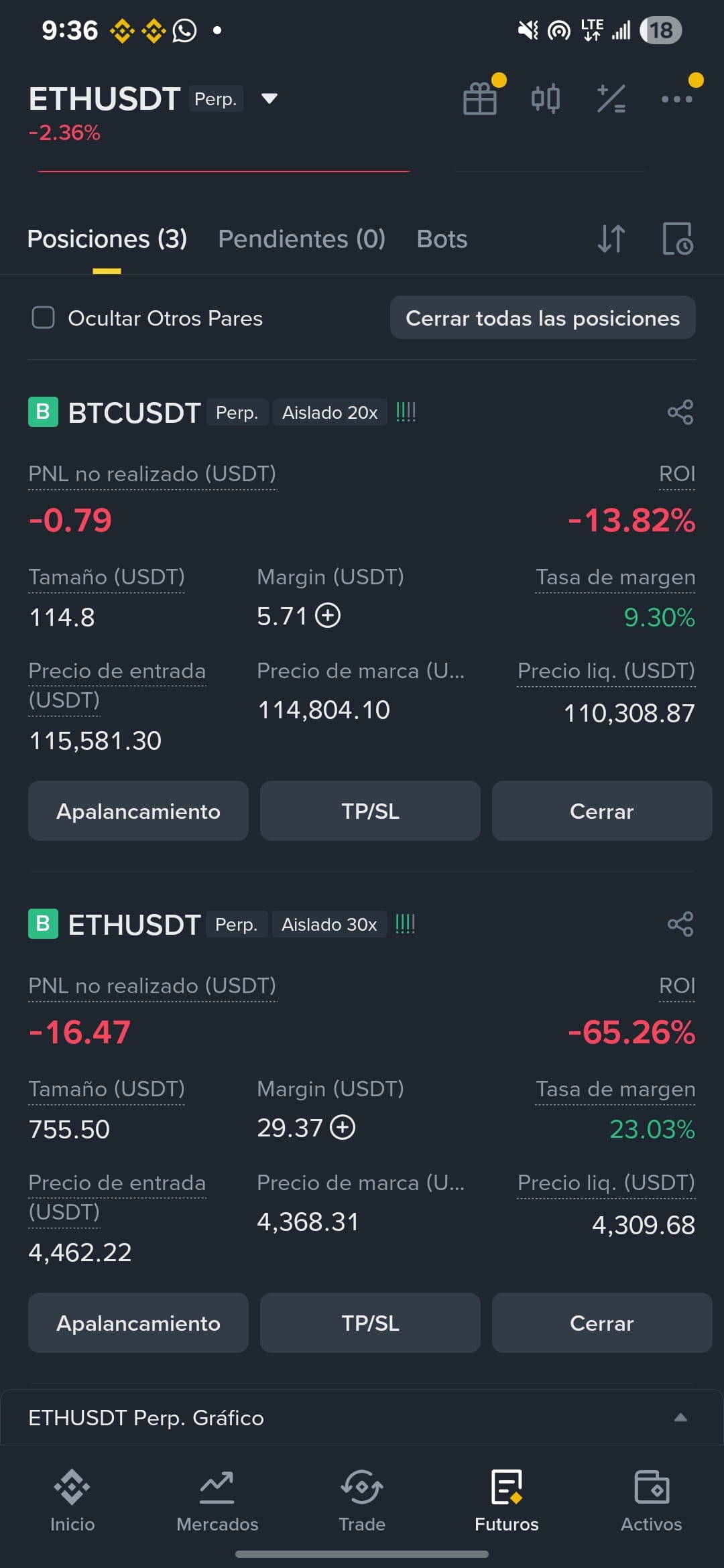Open TP/SL for the BTCUSDT position
Screen dimensions: 724x1568
370,811
